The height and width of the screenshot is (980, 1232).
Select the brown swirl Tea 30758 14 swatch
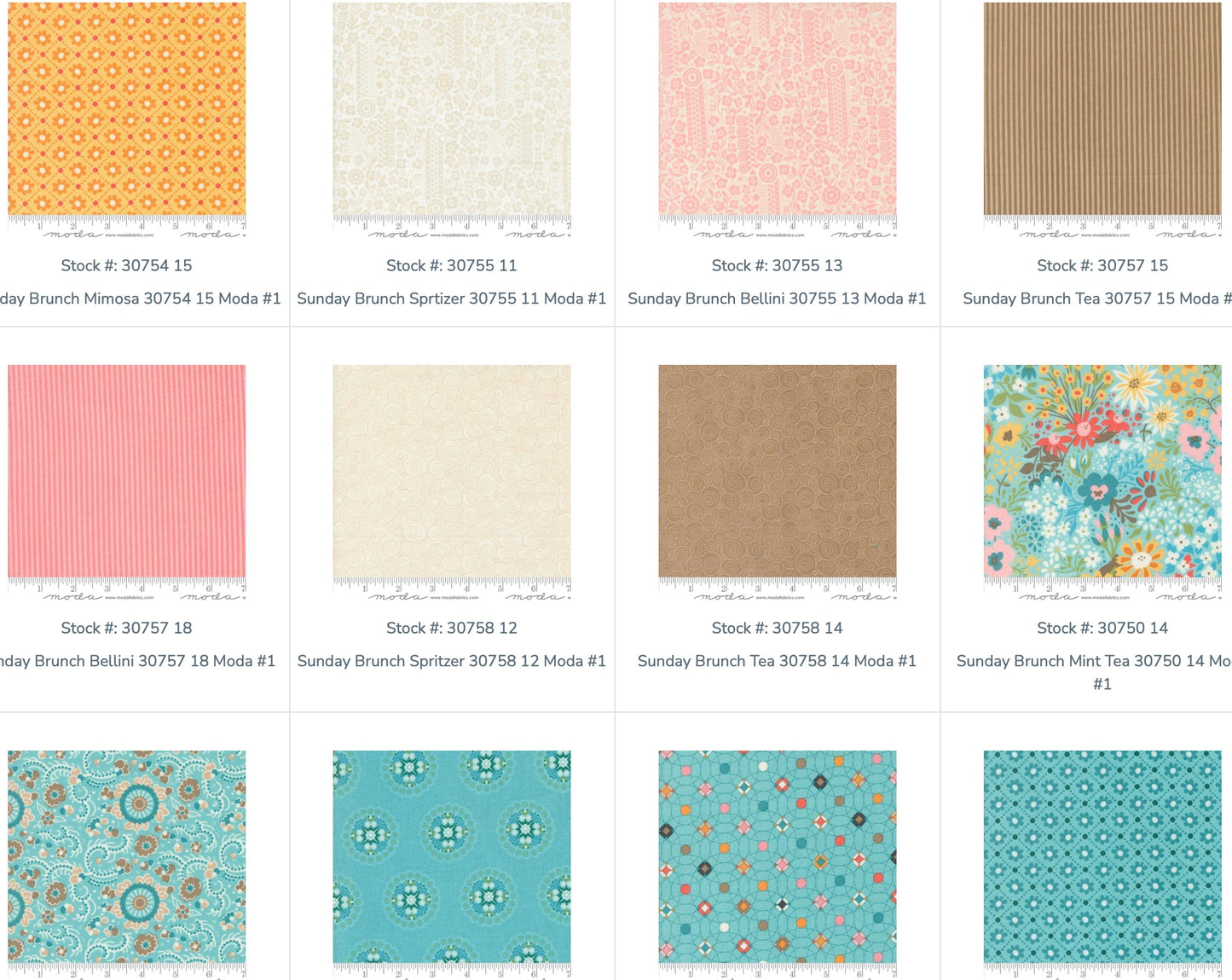(778, 483)
